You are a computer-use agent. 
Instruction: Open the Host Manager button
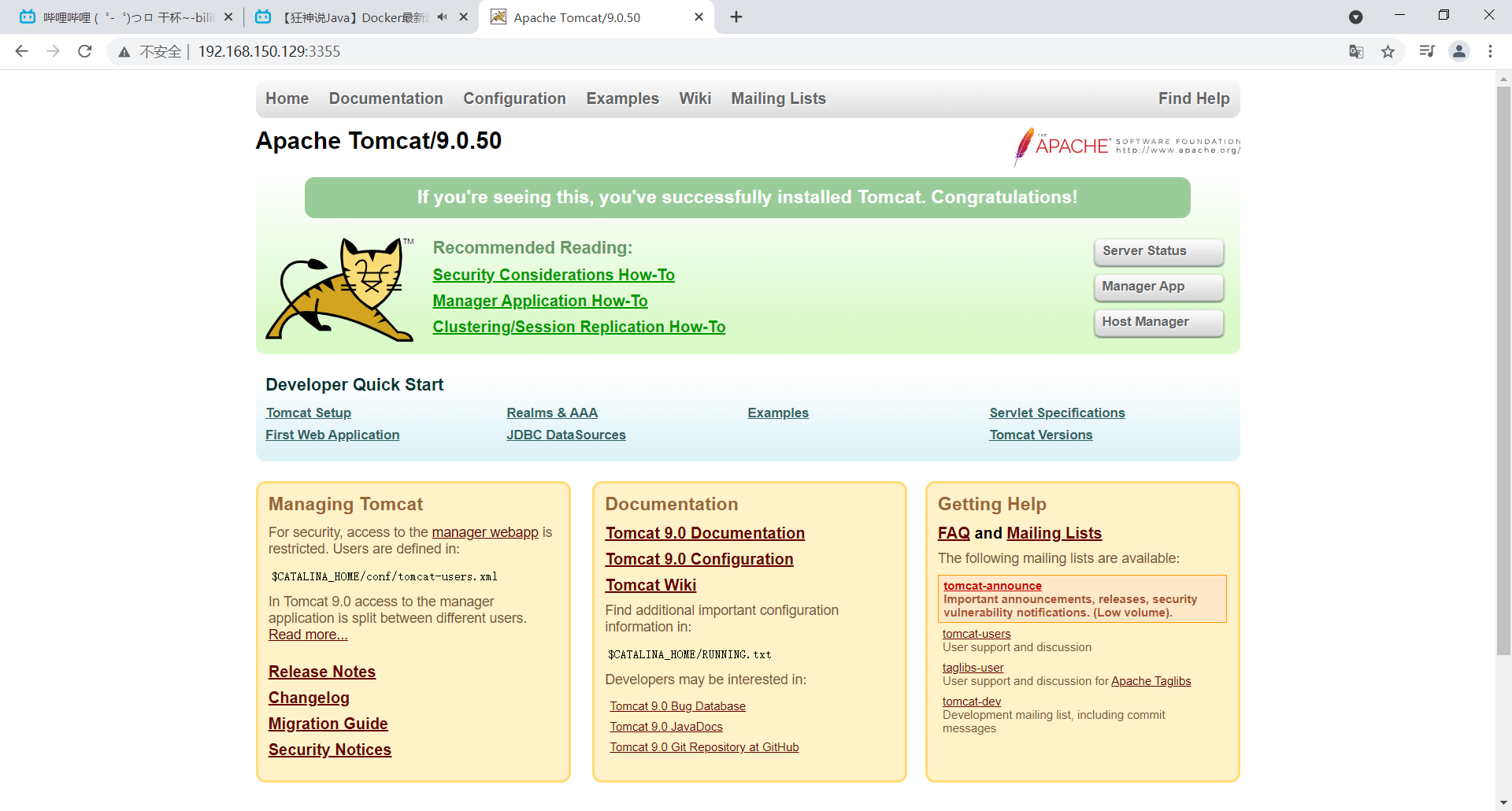1158,322
